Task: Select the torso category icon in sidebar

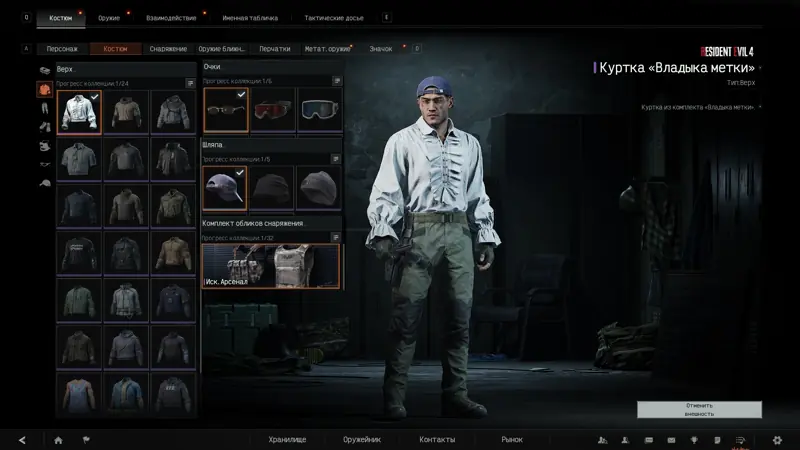Action: [x=45, y=89]
